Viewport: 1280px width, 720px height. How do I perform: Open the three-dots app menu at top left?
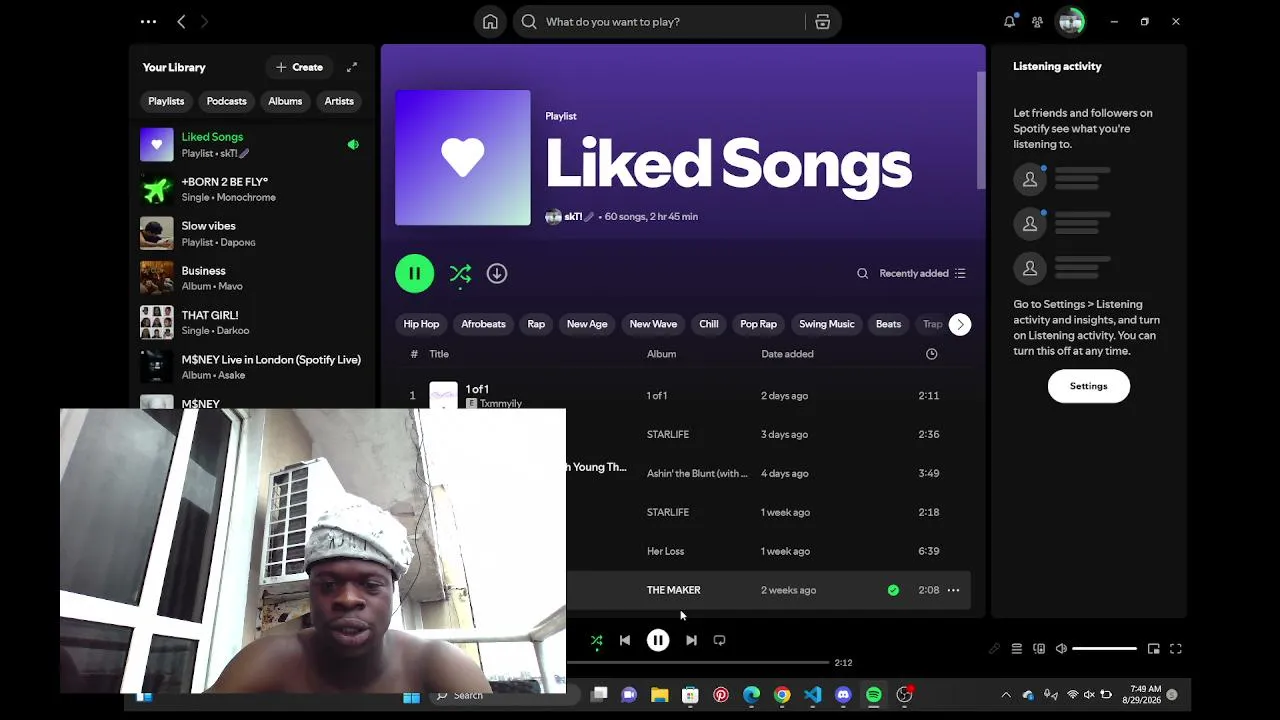pos(148,22)
